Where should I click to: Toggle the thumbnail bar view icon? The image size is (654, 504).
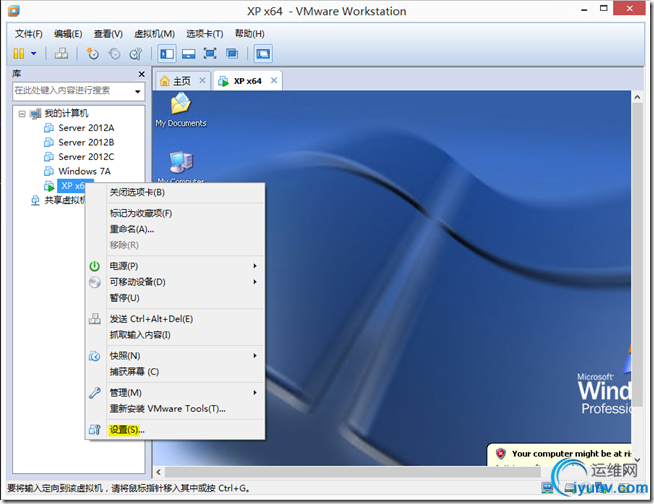[189, 53]
